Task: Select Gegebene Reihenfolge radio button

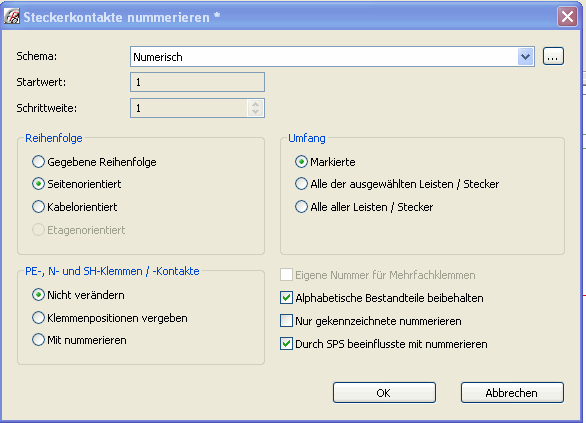Action: (x=38, y=162)
